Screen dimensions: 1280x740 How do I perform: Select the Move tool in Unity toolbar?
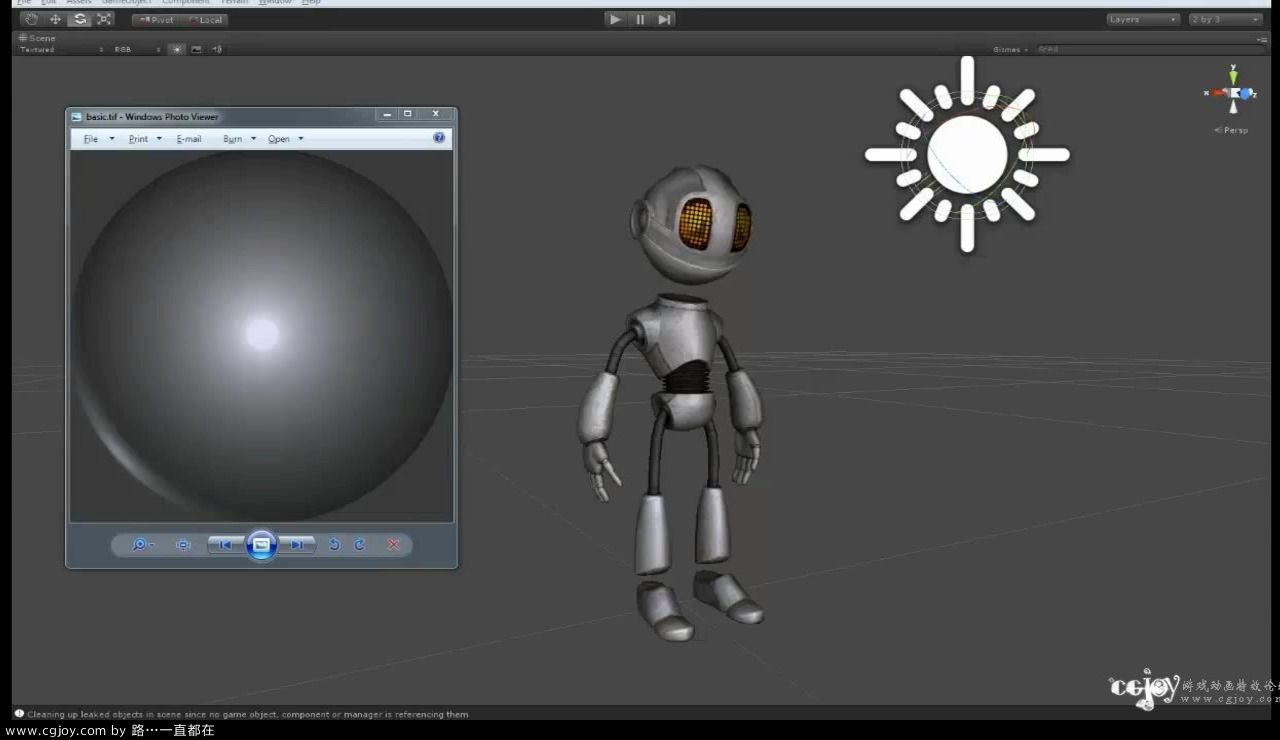coord(55,19)
